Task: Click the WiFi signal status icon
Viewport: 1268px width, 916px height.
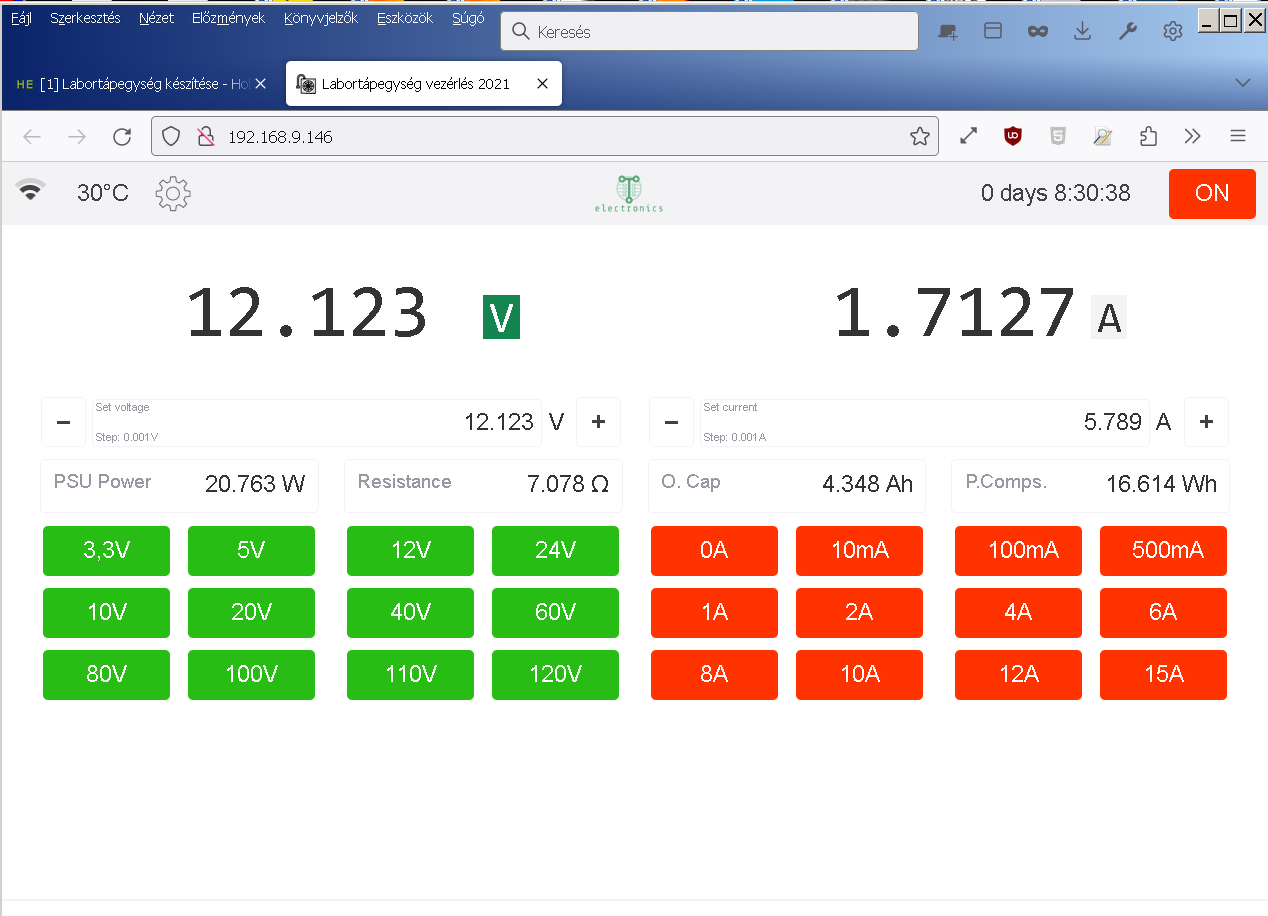Action: pos(31,190)
